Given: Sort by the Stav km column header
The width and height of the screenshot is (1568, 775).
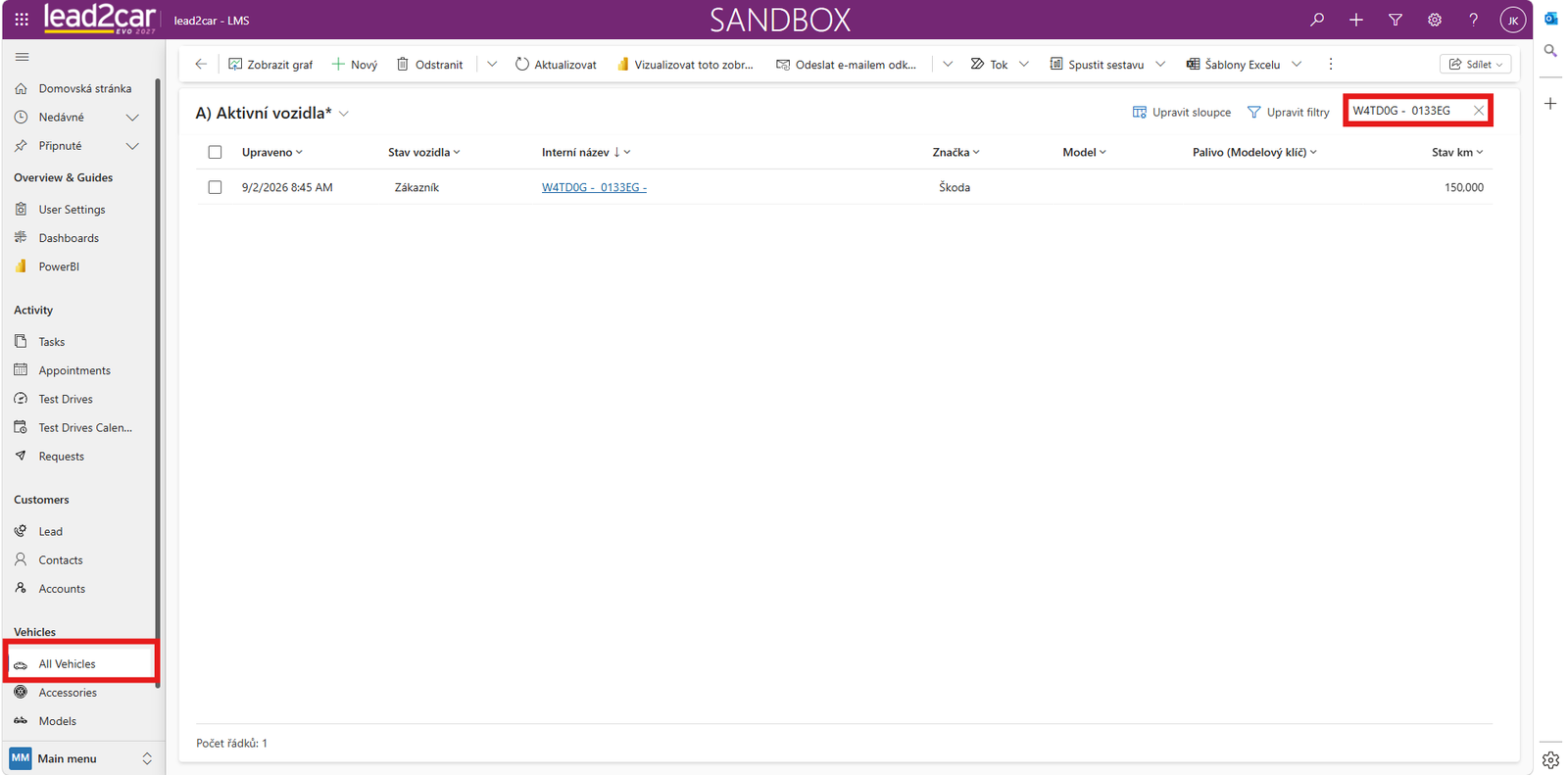Looking at the screenshot, I should tap(1457, 152).
